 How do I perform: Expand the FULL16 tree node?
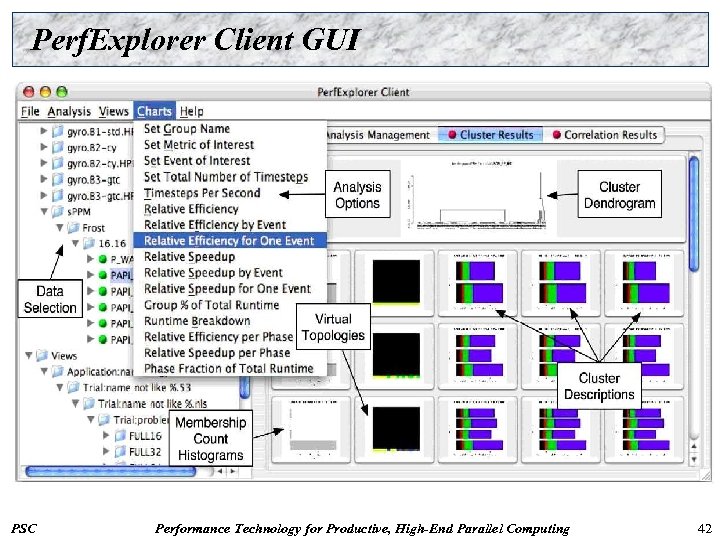point(106,435)
